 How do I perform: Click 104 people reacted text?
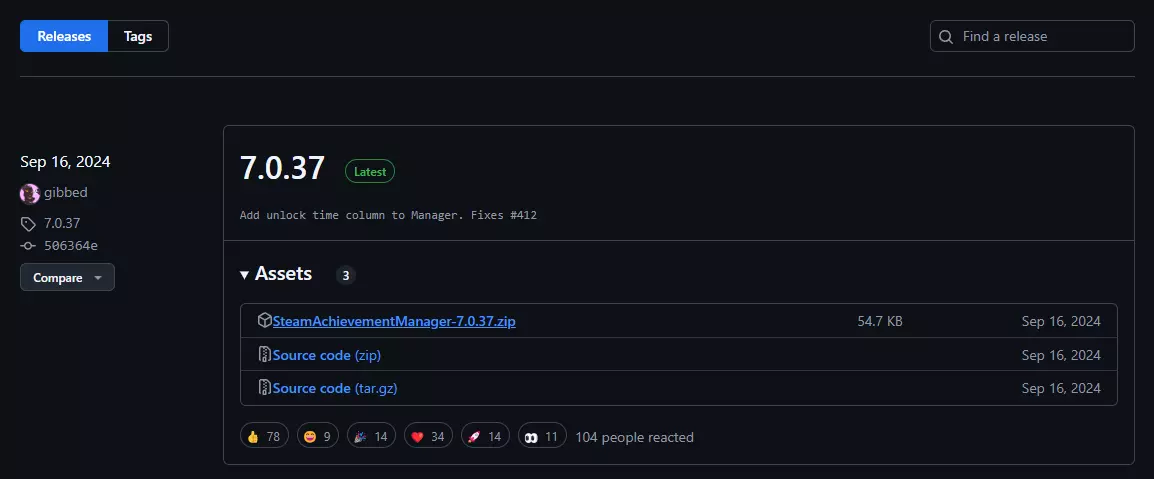click(634, 437)
